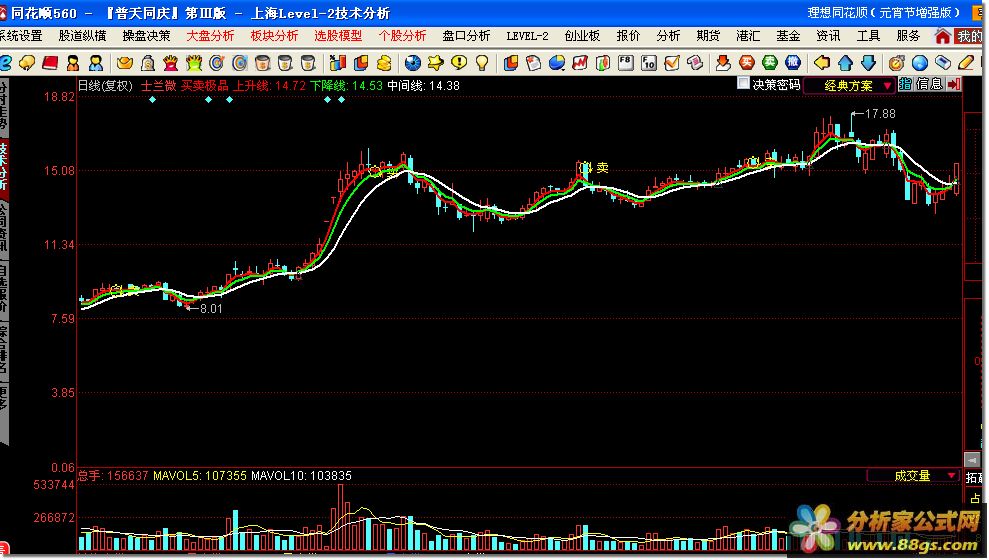989x560 pixels.
Task: Open the LEVEL-2 menu
Action: tap(527, 36)
